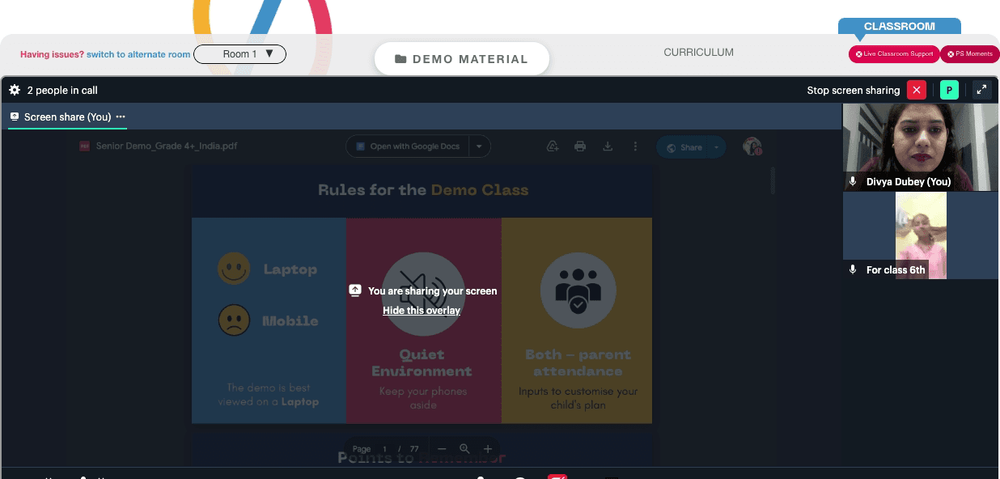This screenshot has width=1000, height=479.
Task: Open the CURRICULUM tab
Action: point(698,52)
